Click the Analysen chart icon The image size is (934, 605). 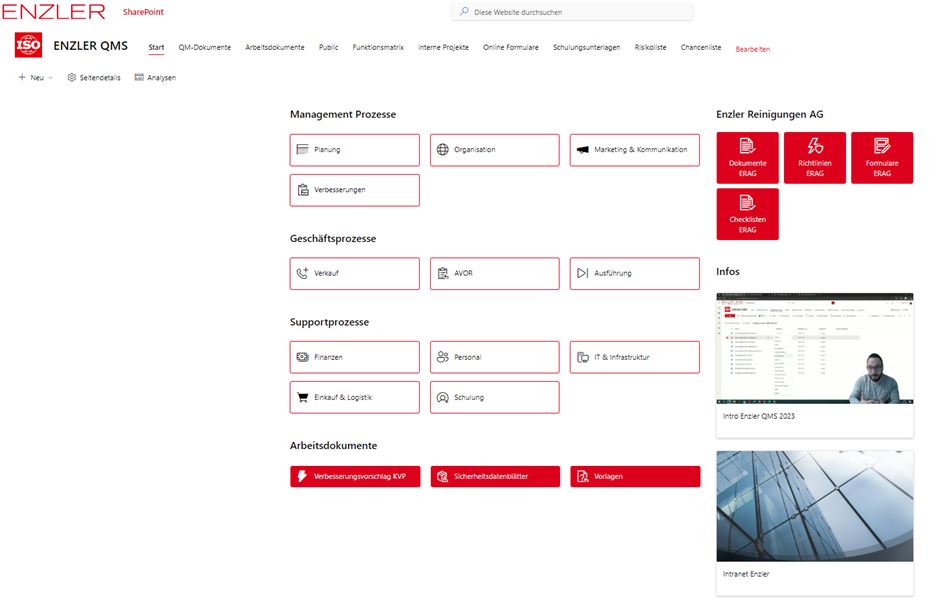pos(139,77)
